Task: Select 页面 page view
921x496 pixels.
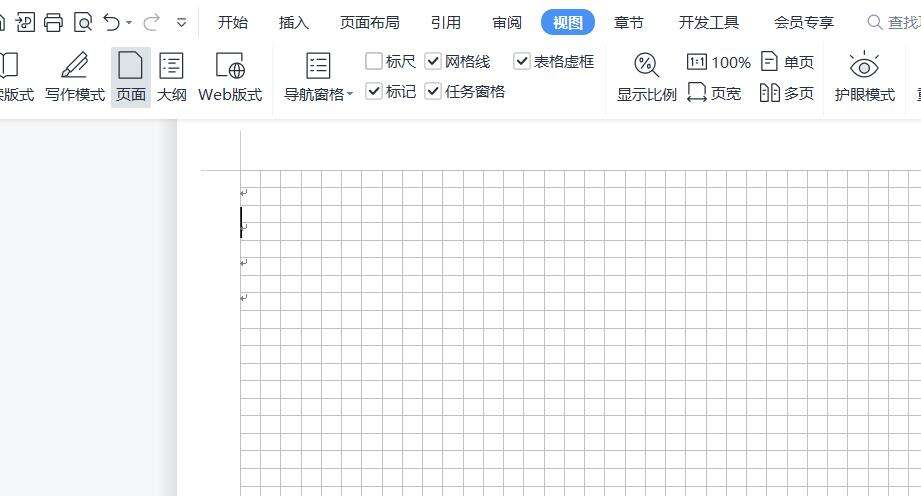Action: pyautogui.click(x=130, y=76)
